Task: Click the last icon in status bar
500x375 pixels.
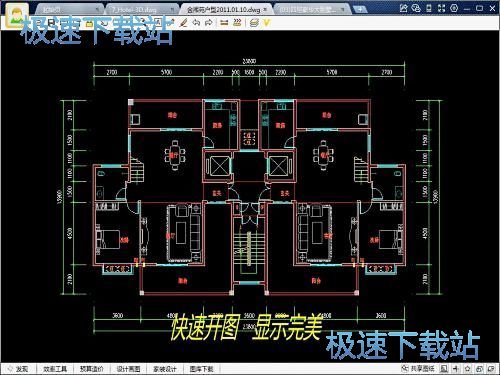Action: 491,369
